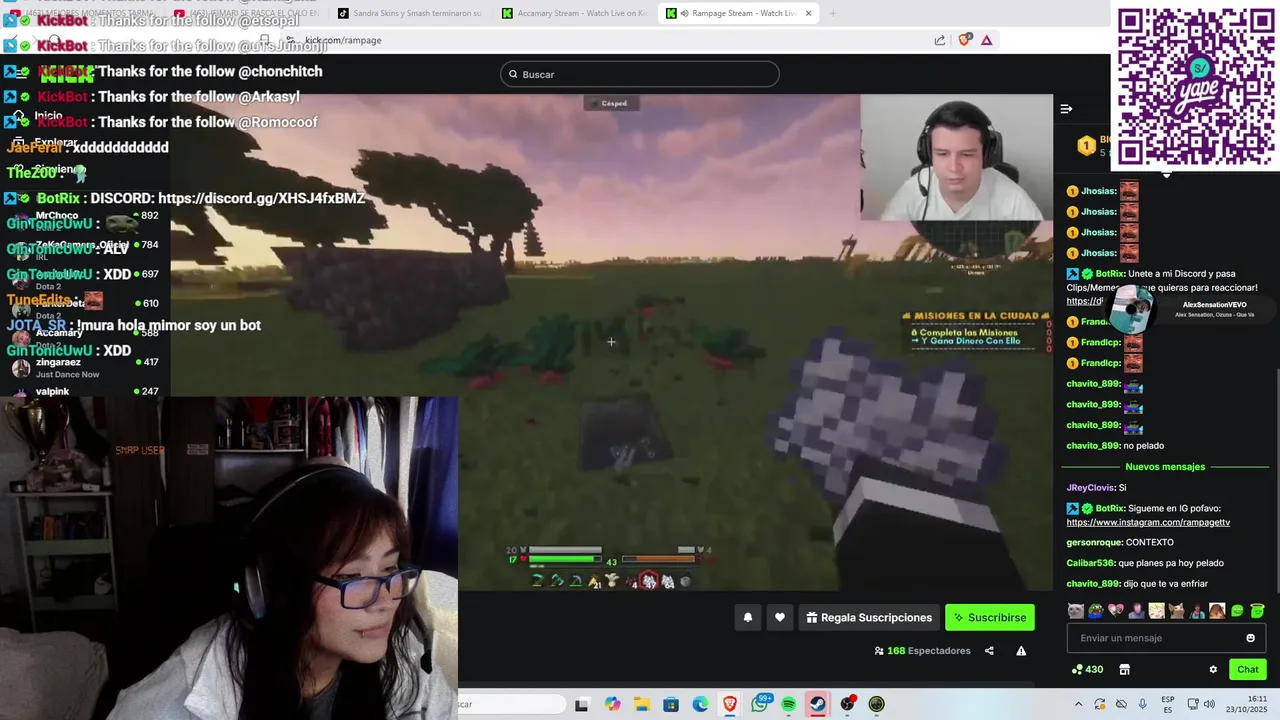Click the green Suscribirse button
The image size is (1280, 720).
click(990, 618)
